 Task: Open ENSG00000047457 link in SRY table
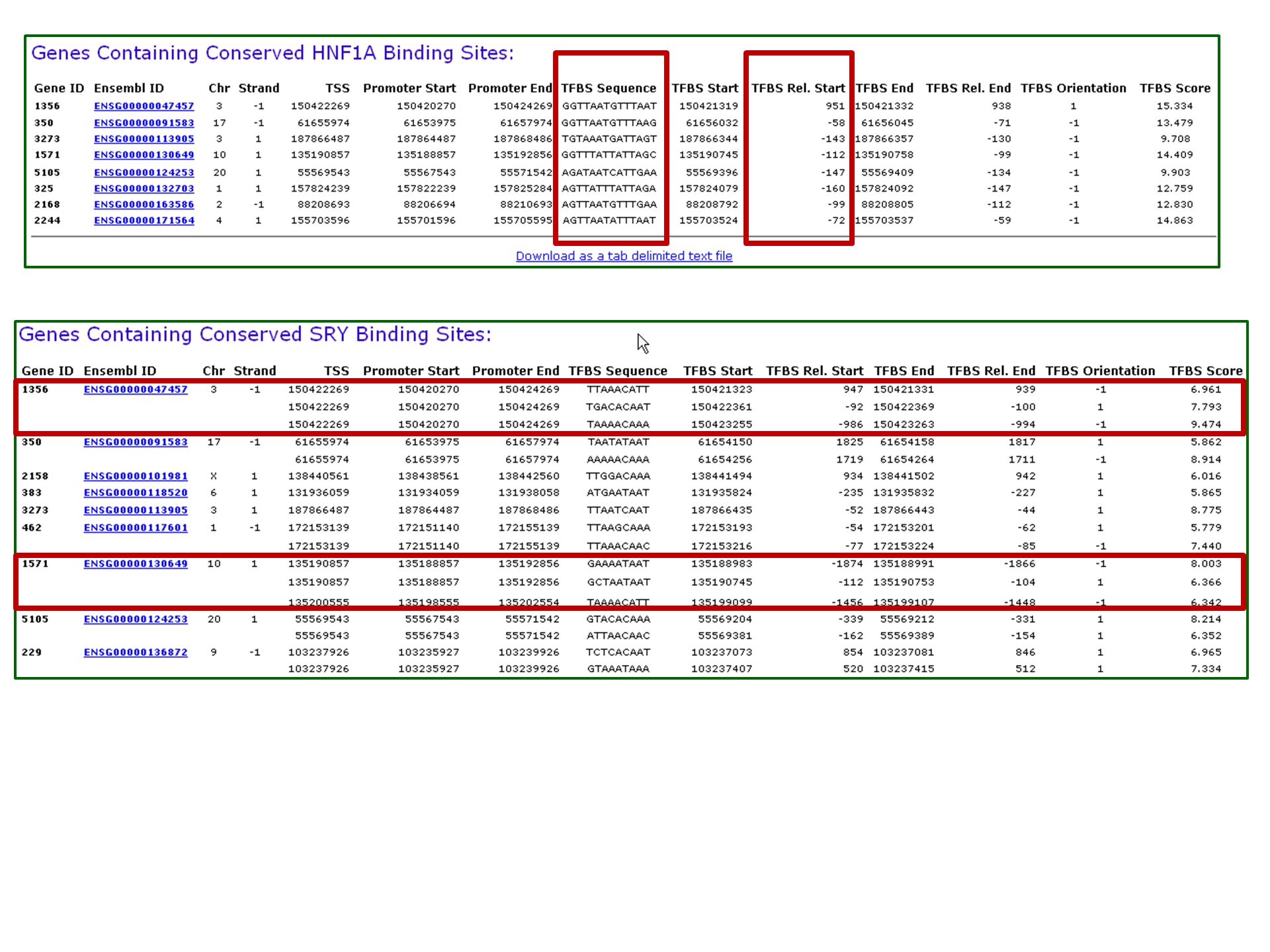pos(135,389)
